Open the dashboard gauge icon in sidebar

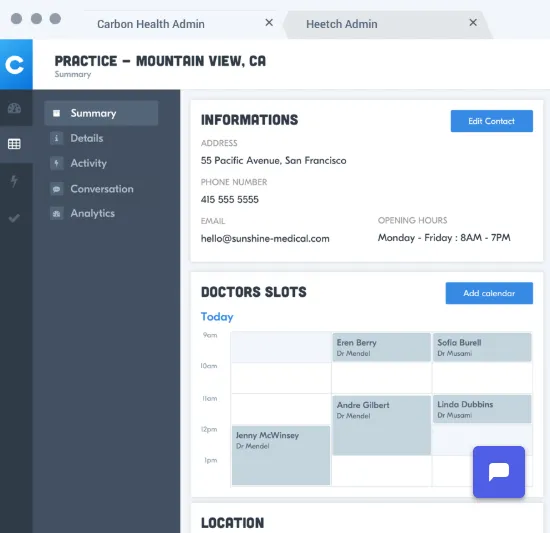pyautogui.click(x=14, y=108)
